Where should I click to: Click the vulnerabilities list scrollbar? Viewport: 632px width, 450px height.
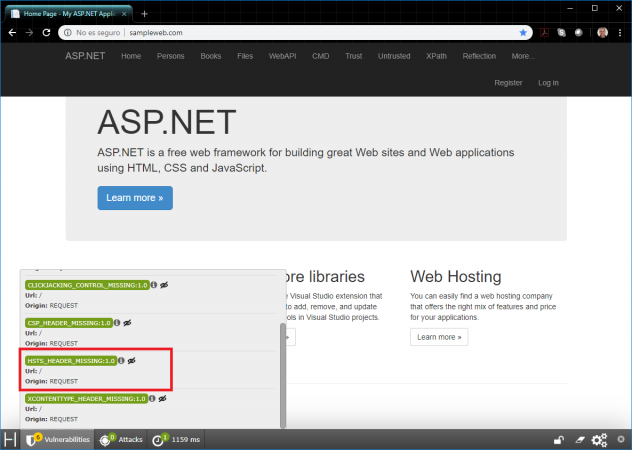283,375
